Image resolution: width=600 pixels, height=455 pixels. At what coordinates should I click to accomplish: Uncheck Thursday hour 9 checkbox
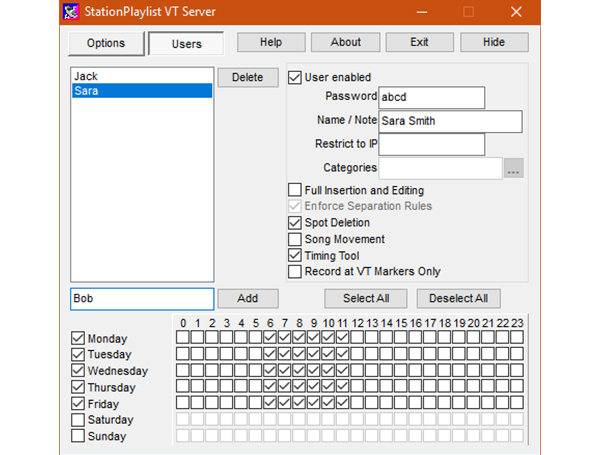click(313, 386)
